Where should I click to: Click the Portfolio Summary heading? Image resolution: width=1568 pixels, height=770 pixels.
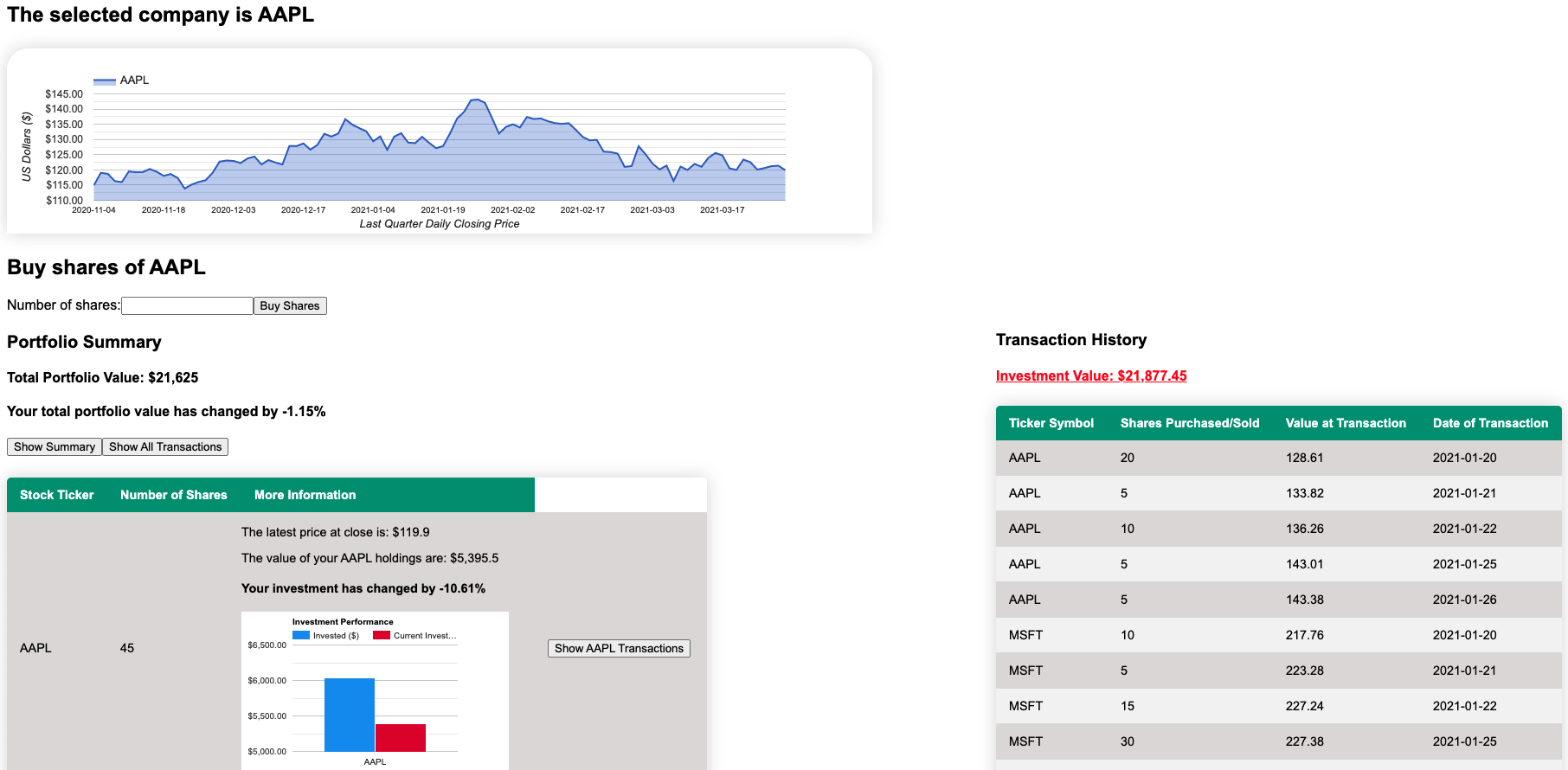pyautogui.click(x=84, y=342)
